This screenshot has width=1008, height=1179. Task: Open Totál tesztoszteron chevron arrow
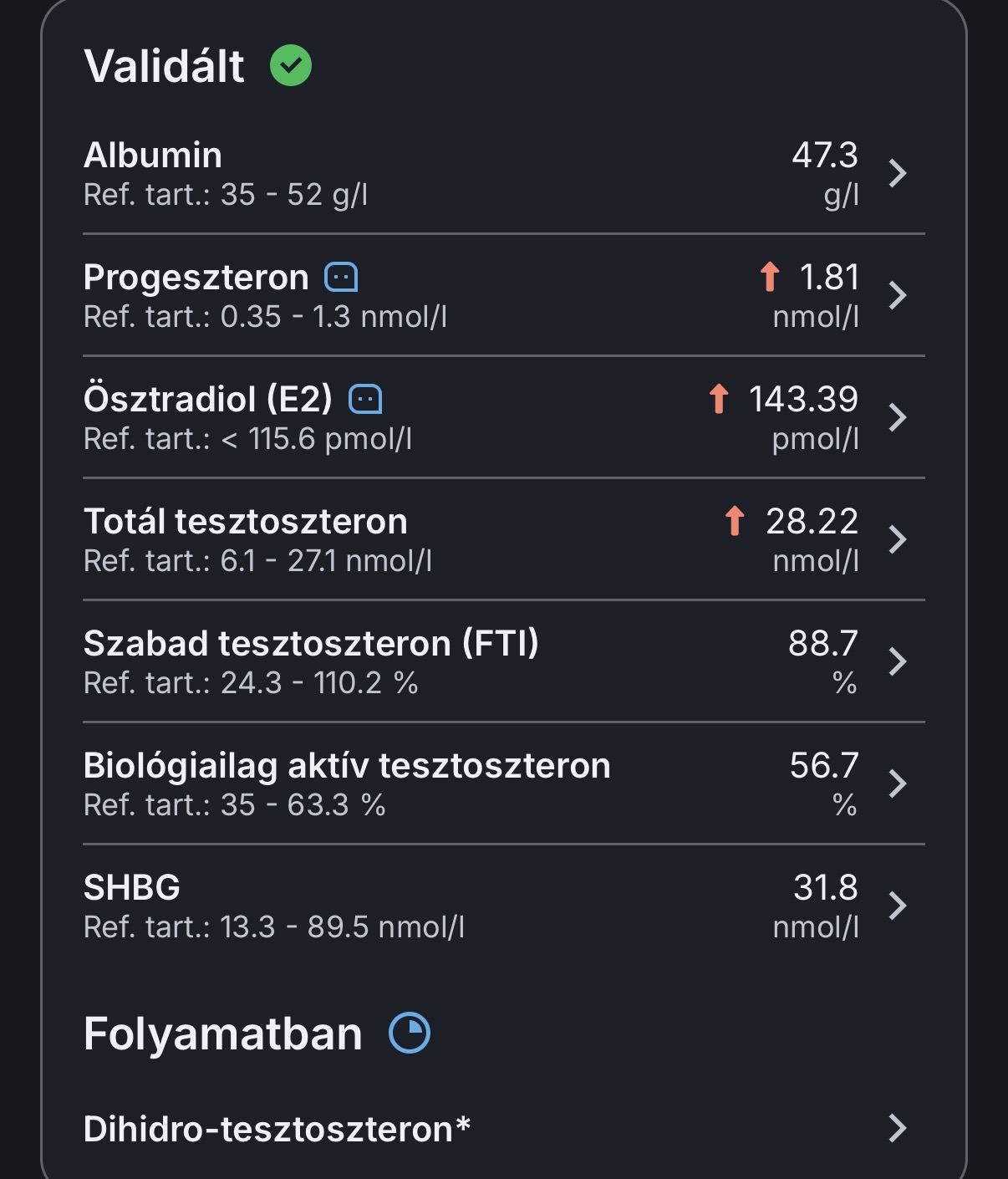[x=898, y=539]
